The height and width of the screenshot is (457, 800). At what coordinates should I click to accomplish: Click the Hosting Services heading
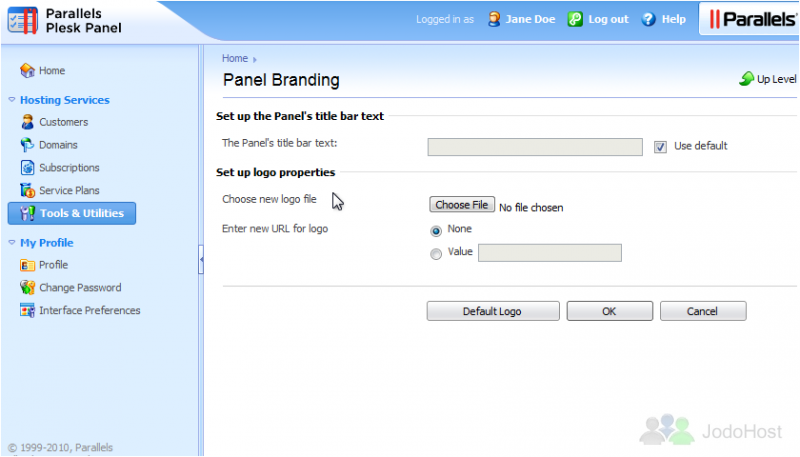(65, 100)
